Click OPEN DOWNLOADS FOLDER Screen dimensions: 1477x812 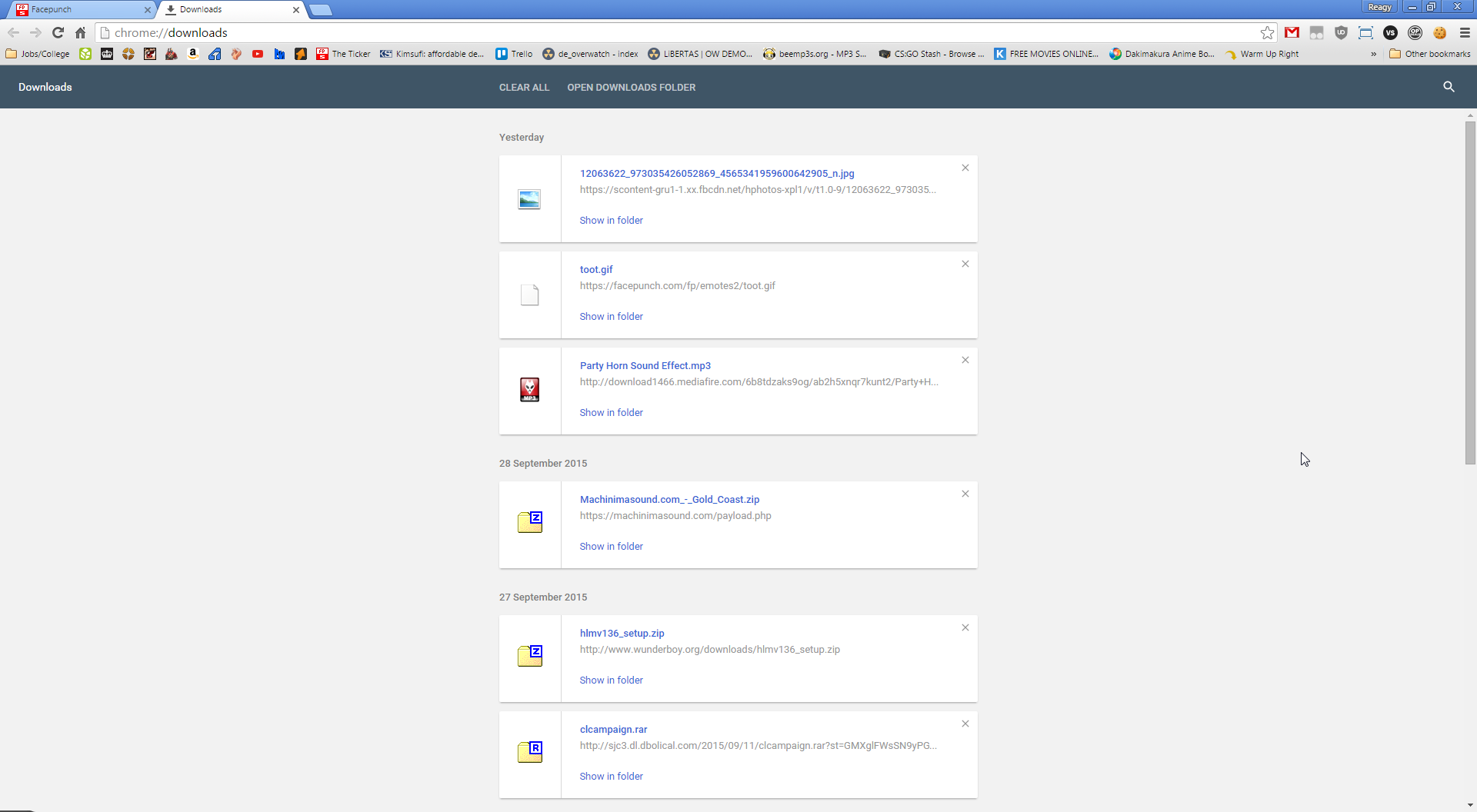click(x=631, y=87)
